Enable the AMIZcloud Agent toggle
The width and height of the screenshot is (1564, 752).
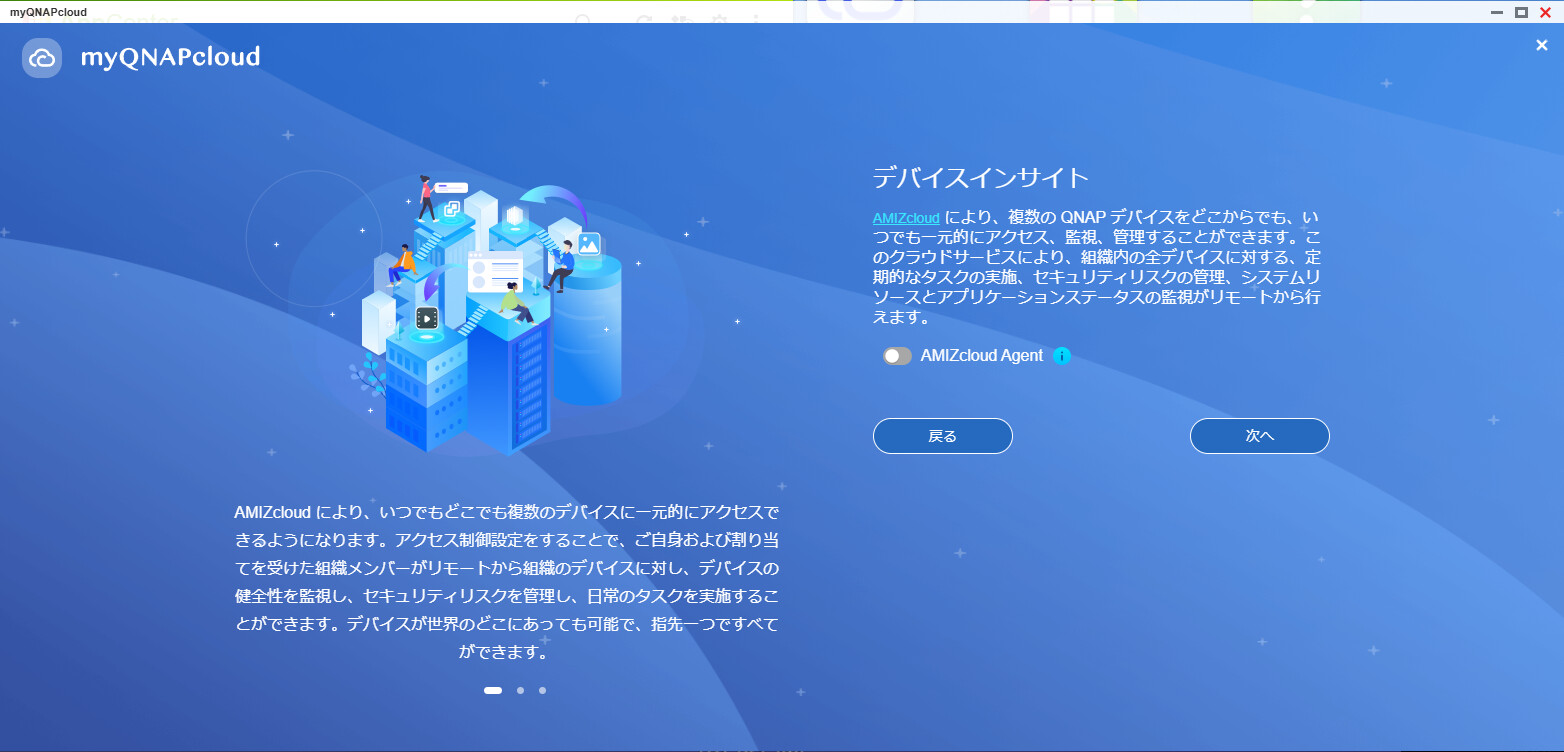tap(897, 356)
